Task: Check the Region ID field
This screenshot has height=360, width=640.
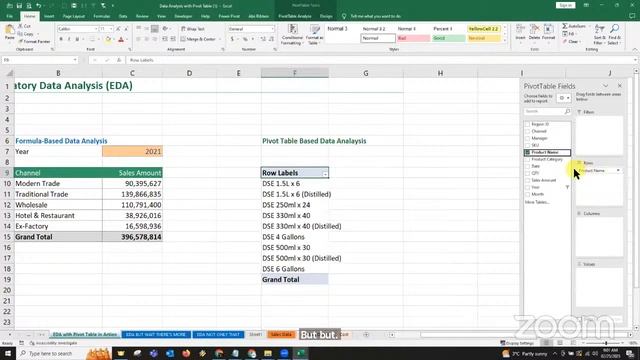Action: [527, 124]
